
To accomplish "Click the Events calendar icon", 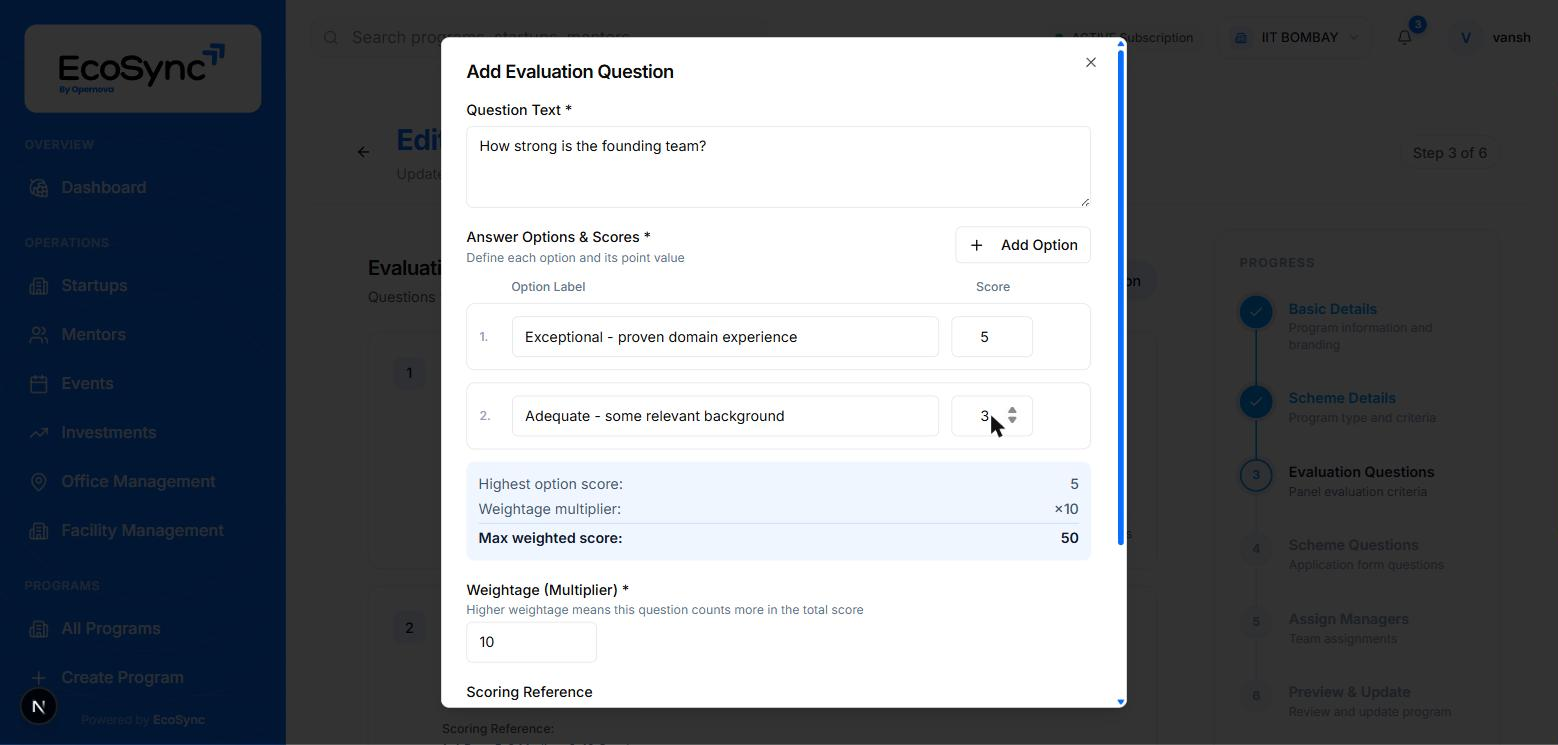I will [x=39, y=384].
